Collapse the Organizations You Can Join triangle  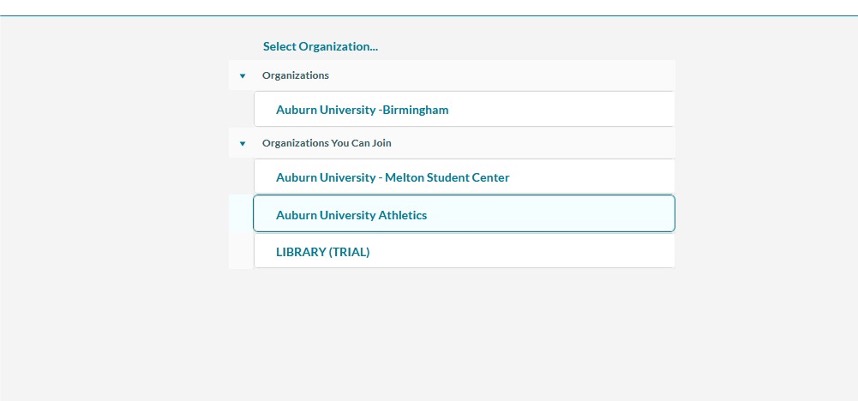(242, 144)
